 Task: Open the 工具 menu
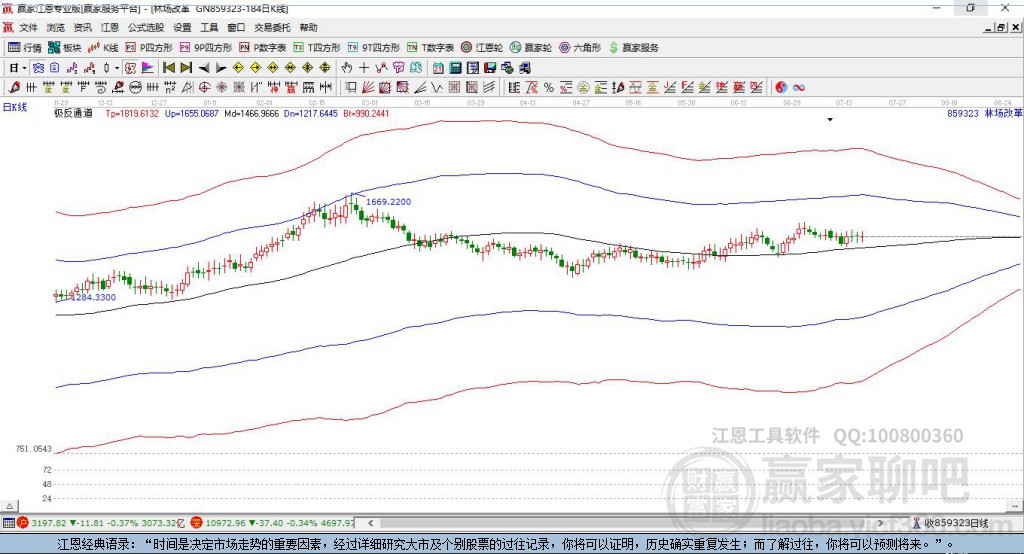click(x=209, y=27)
